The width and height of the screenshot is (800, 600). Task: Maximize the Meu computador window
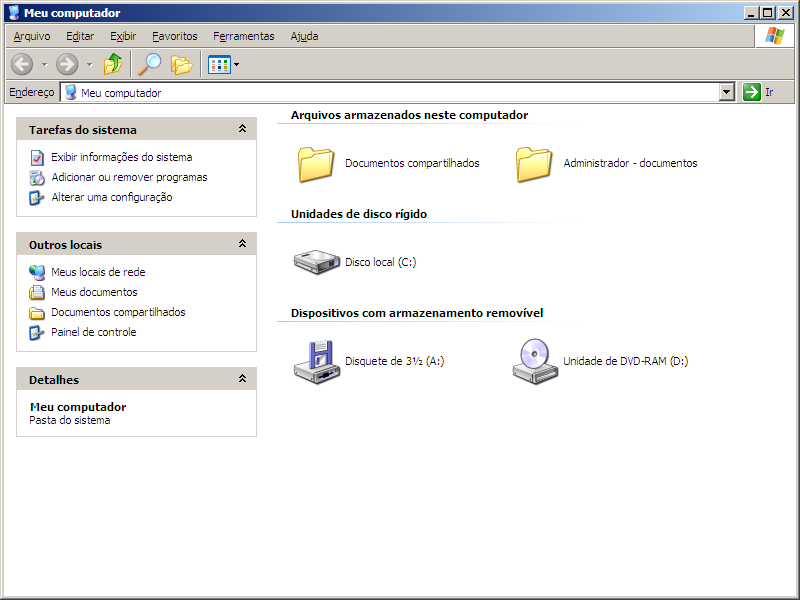point(768,13)
